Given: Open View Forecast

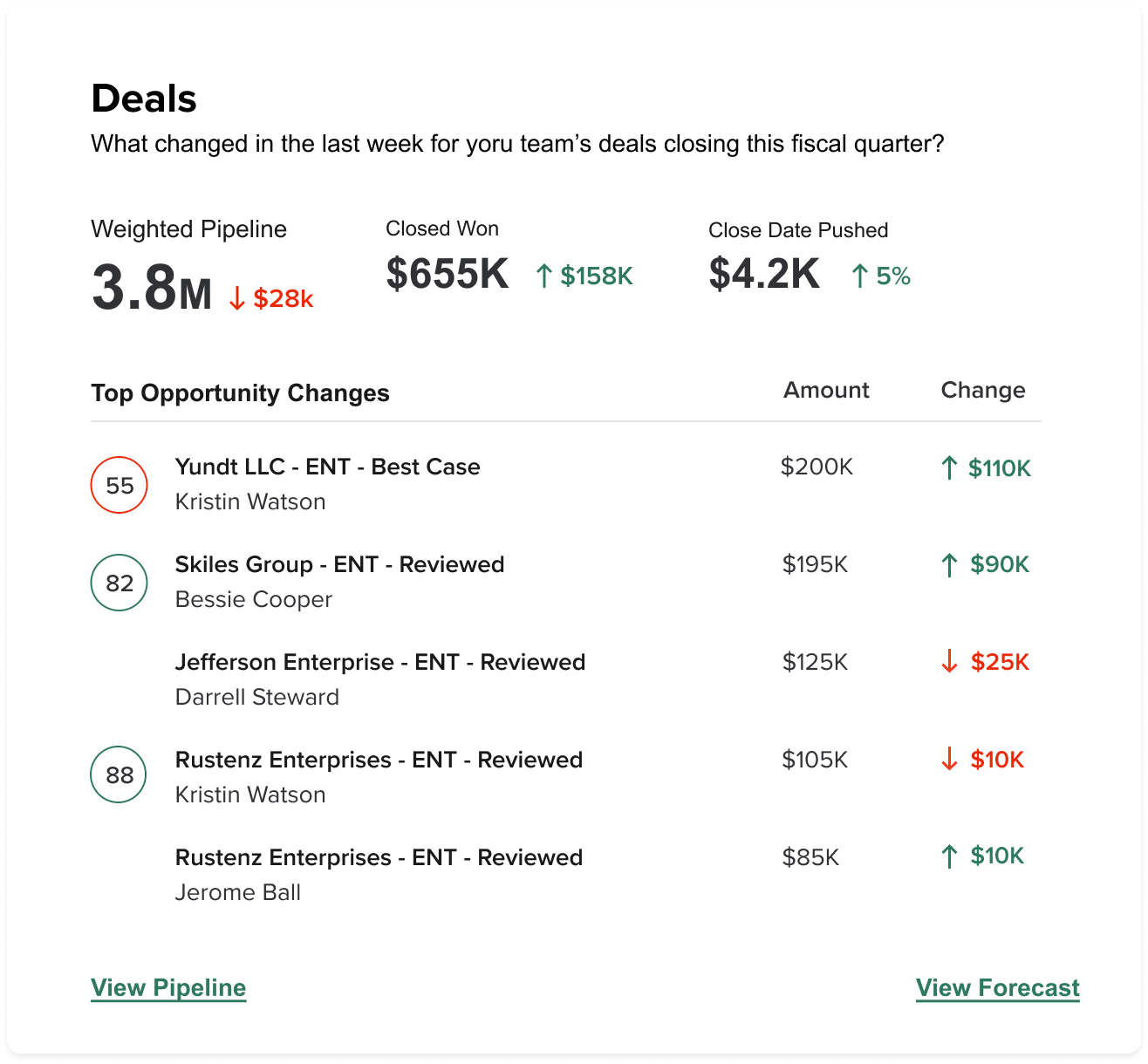Looking at the screenshot, I should [x=997, y=988].
